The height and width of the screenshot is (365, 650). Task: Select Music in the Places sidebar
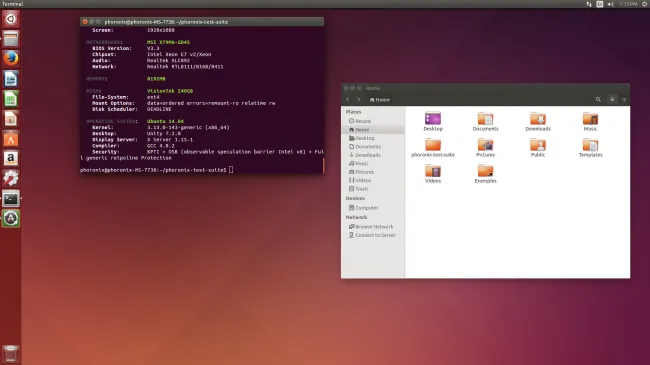pos(373,163)
